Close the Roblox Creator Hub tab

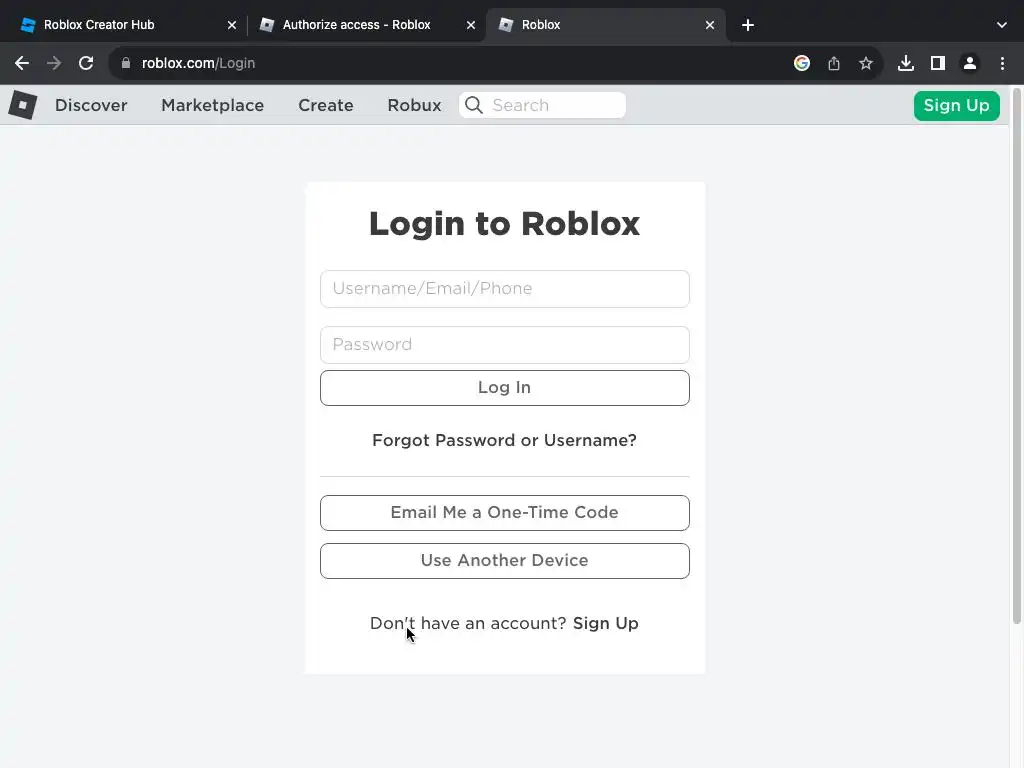[x=232, y=25]
